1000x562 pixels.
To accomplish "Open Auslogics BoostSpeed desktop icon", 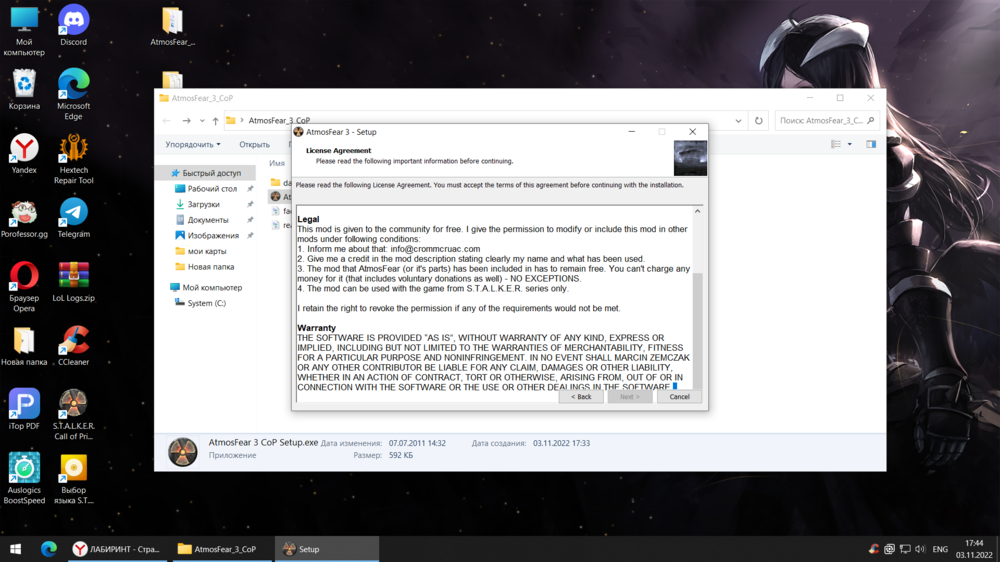I will [x=24, y=473].
